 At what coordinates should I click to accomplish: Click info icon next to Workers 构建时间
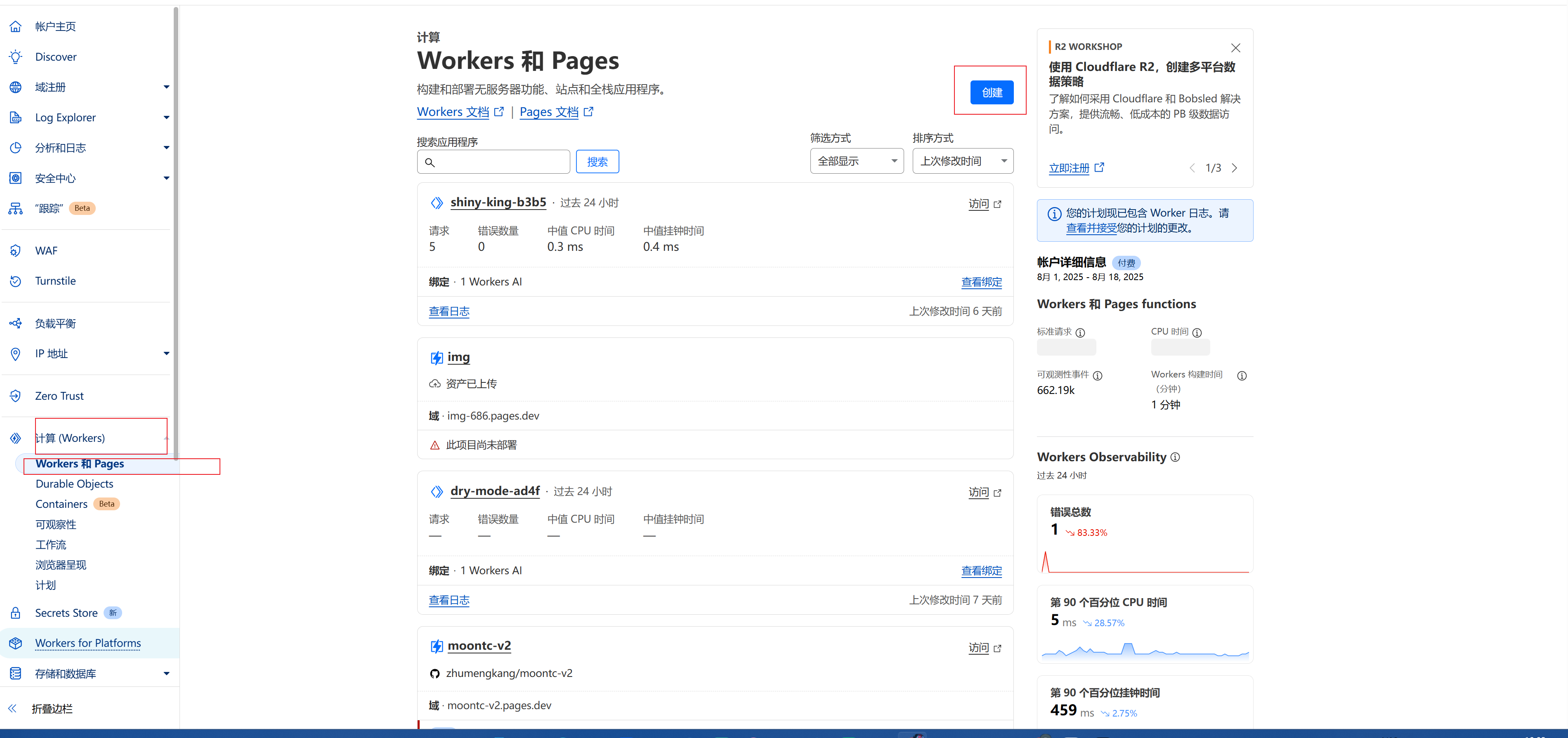(1242, 375)
